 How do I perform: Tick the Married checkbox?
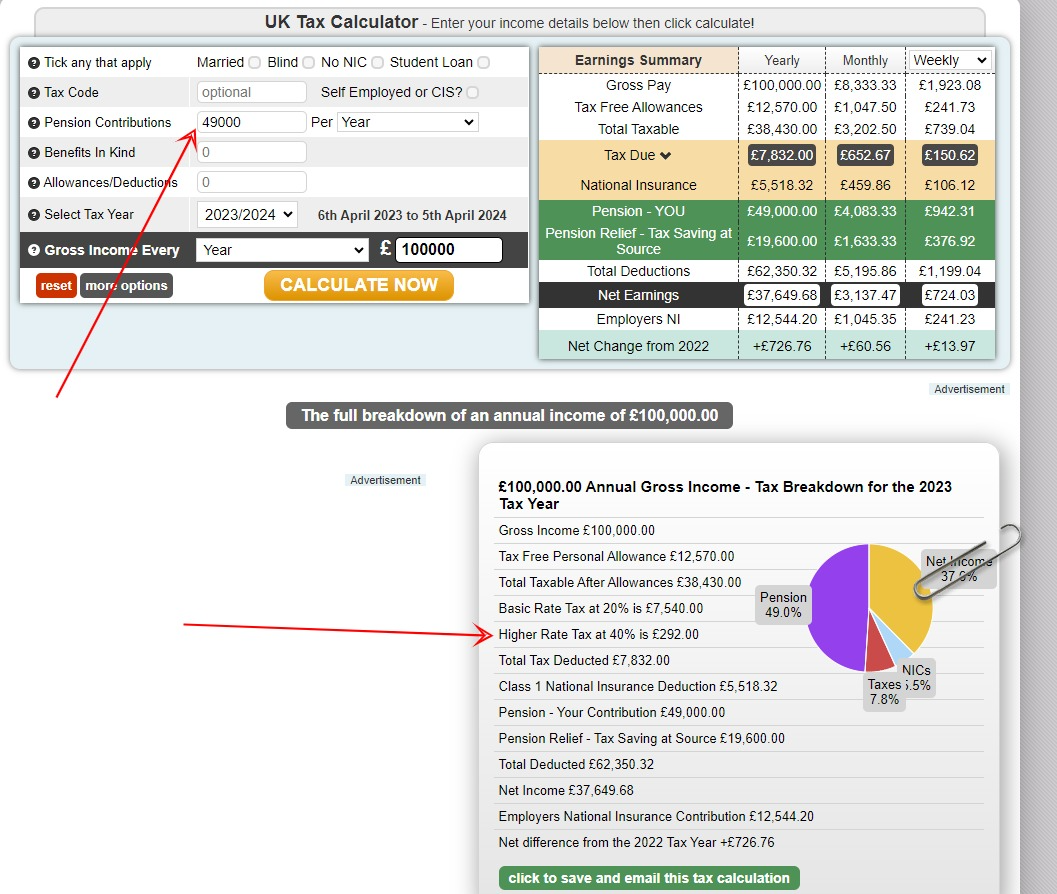255,63
